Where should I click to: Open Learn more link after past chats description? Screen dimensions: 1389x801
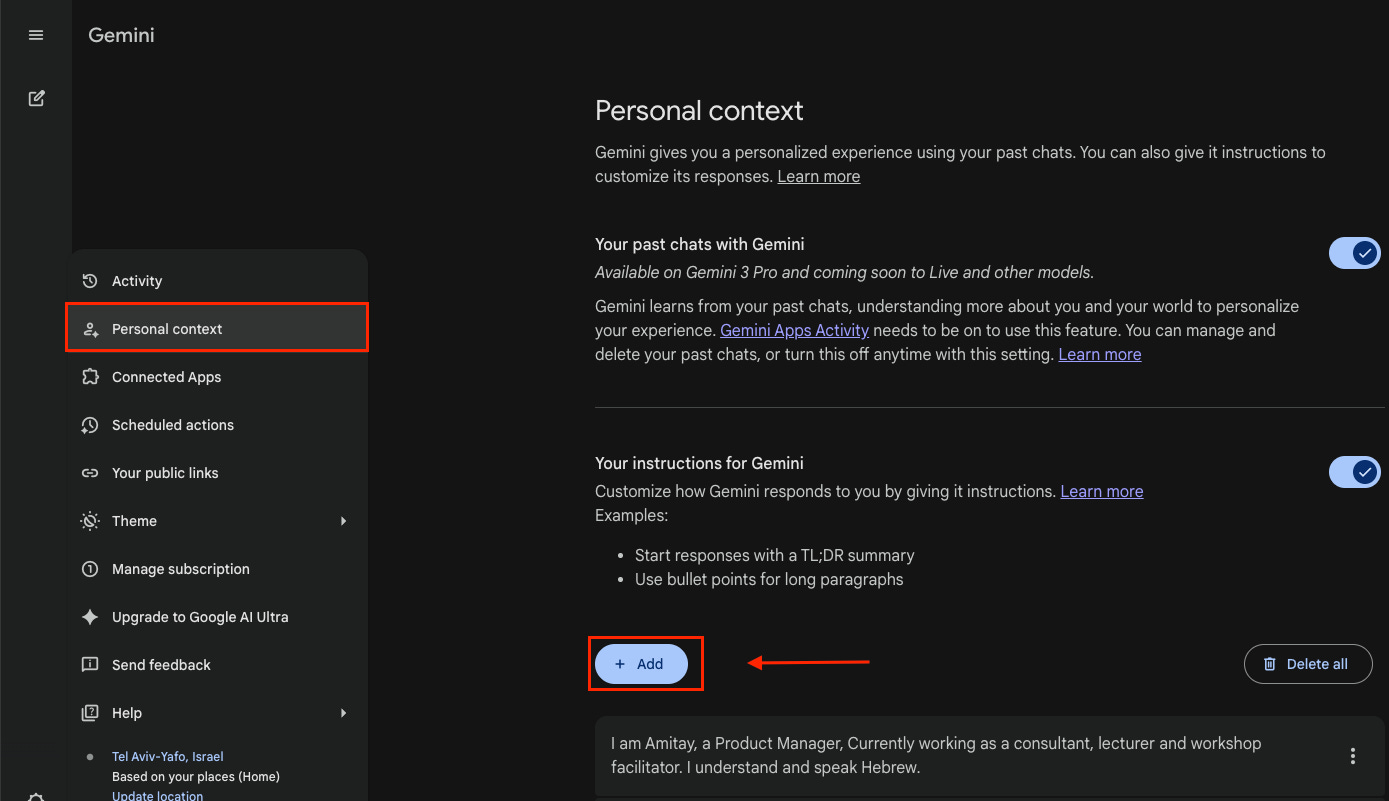(x=1100, y=354)
